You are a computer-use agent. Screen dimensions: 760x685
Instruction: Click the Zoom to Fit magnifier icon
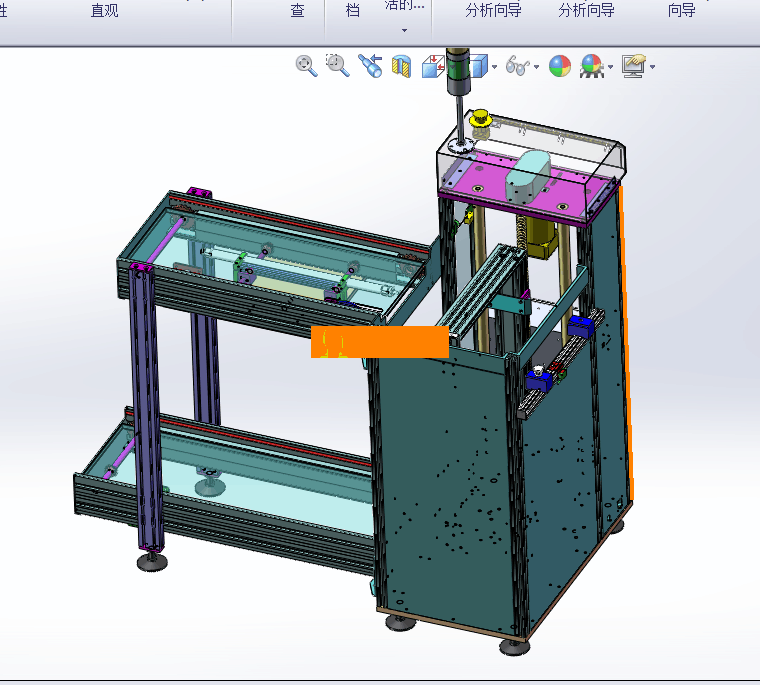click(306, 66)
